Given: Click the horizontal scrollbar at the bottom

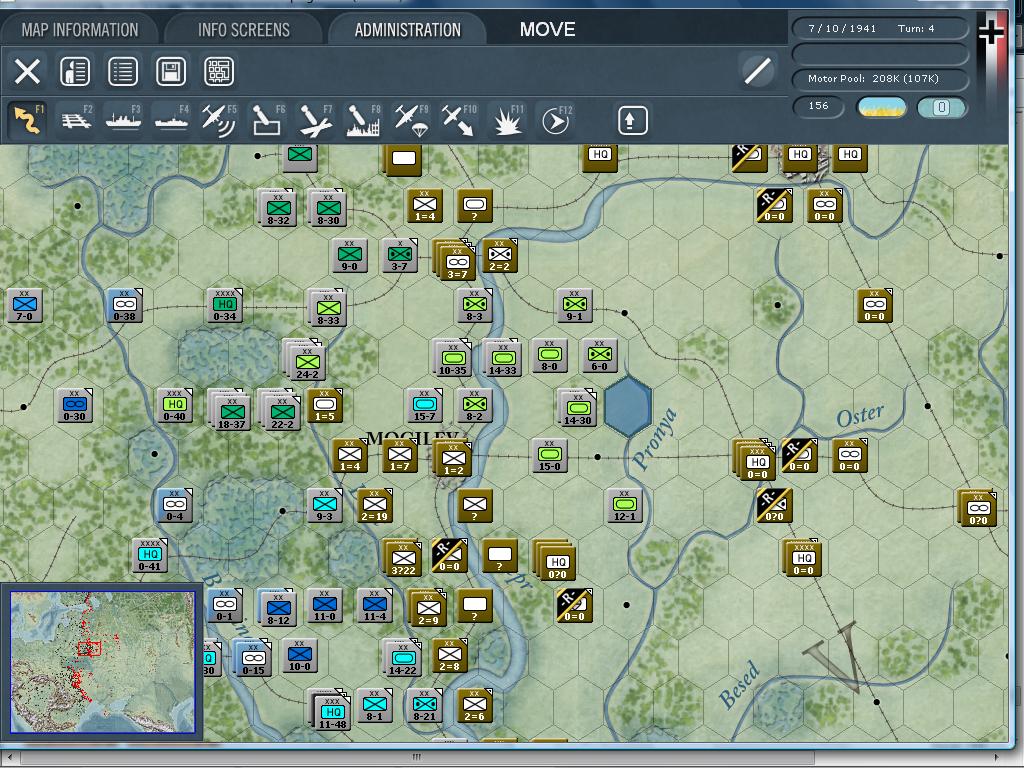Looking at the screenshot, I should 416,758.
